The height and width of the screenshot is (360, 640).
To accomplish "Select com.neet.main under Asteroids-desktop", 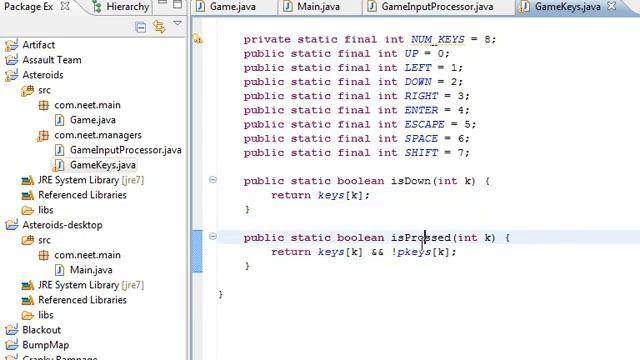I will click(87, 255).
